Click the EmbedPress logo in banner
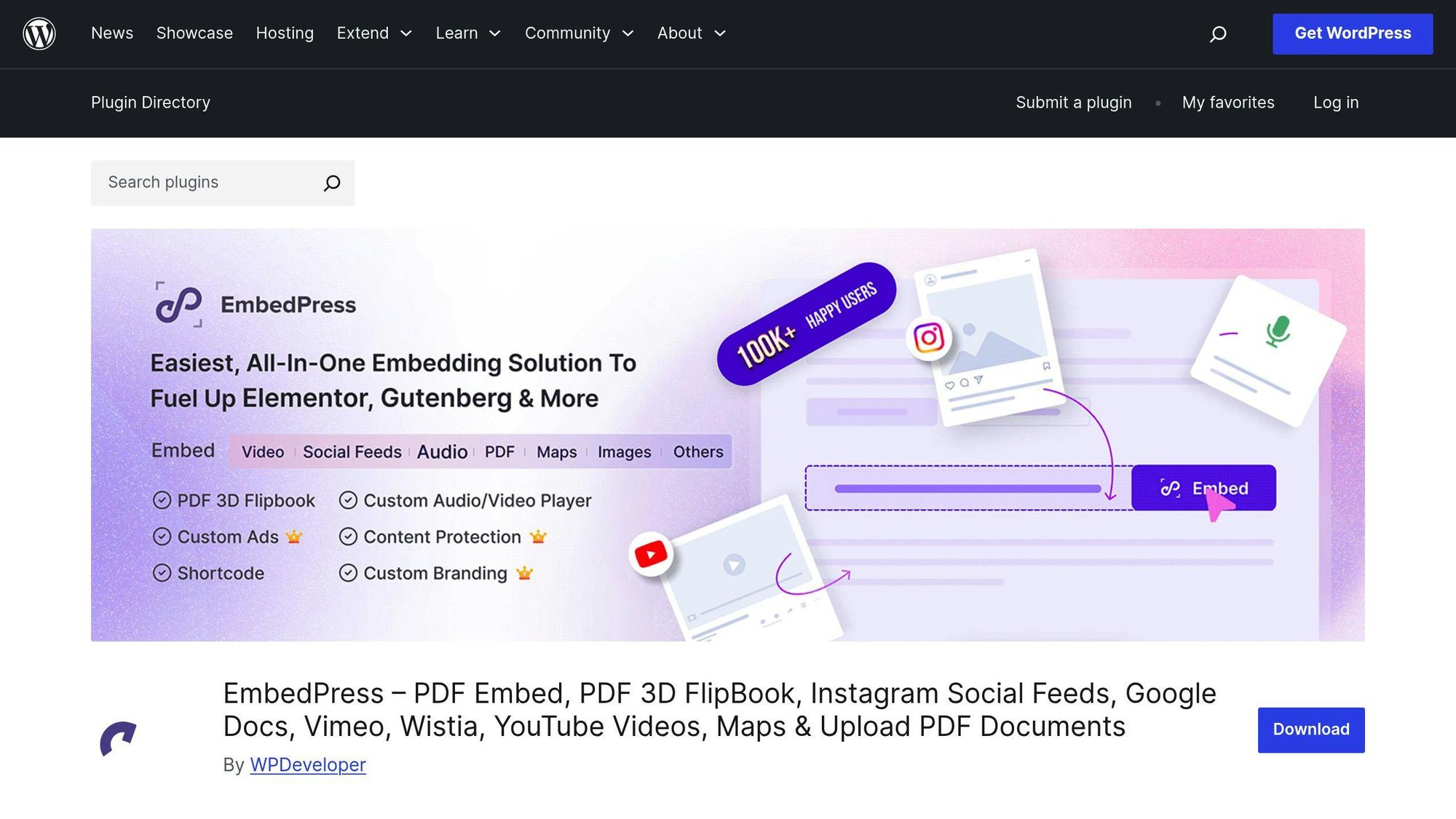The image size is (1456, 819). (179, 304)
